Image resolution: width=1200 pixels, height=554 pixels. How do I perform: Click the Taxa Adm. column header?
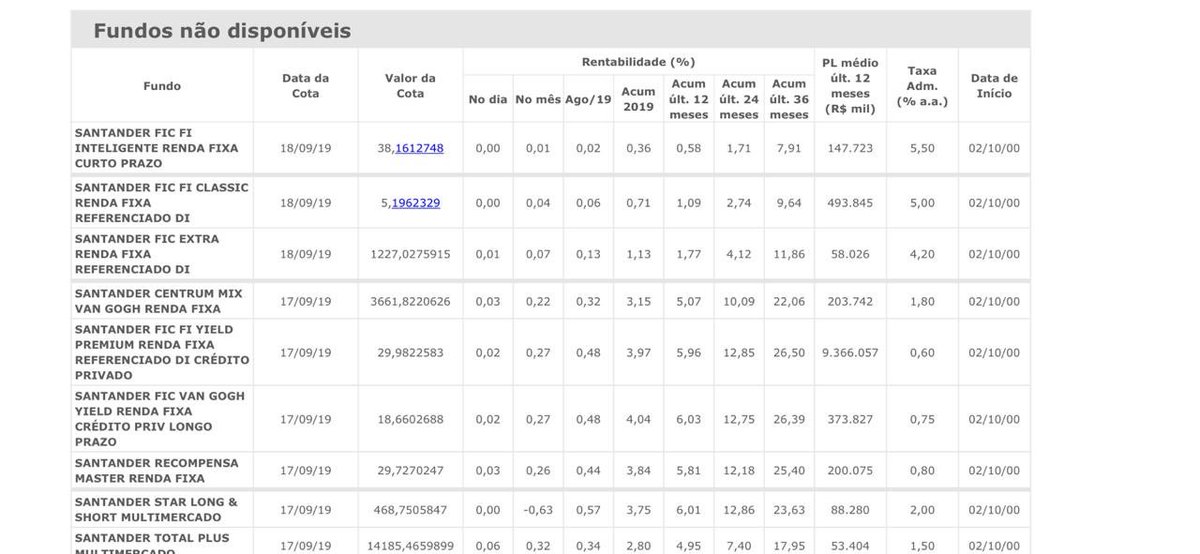(x=922, y=86)
